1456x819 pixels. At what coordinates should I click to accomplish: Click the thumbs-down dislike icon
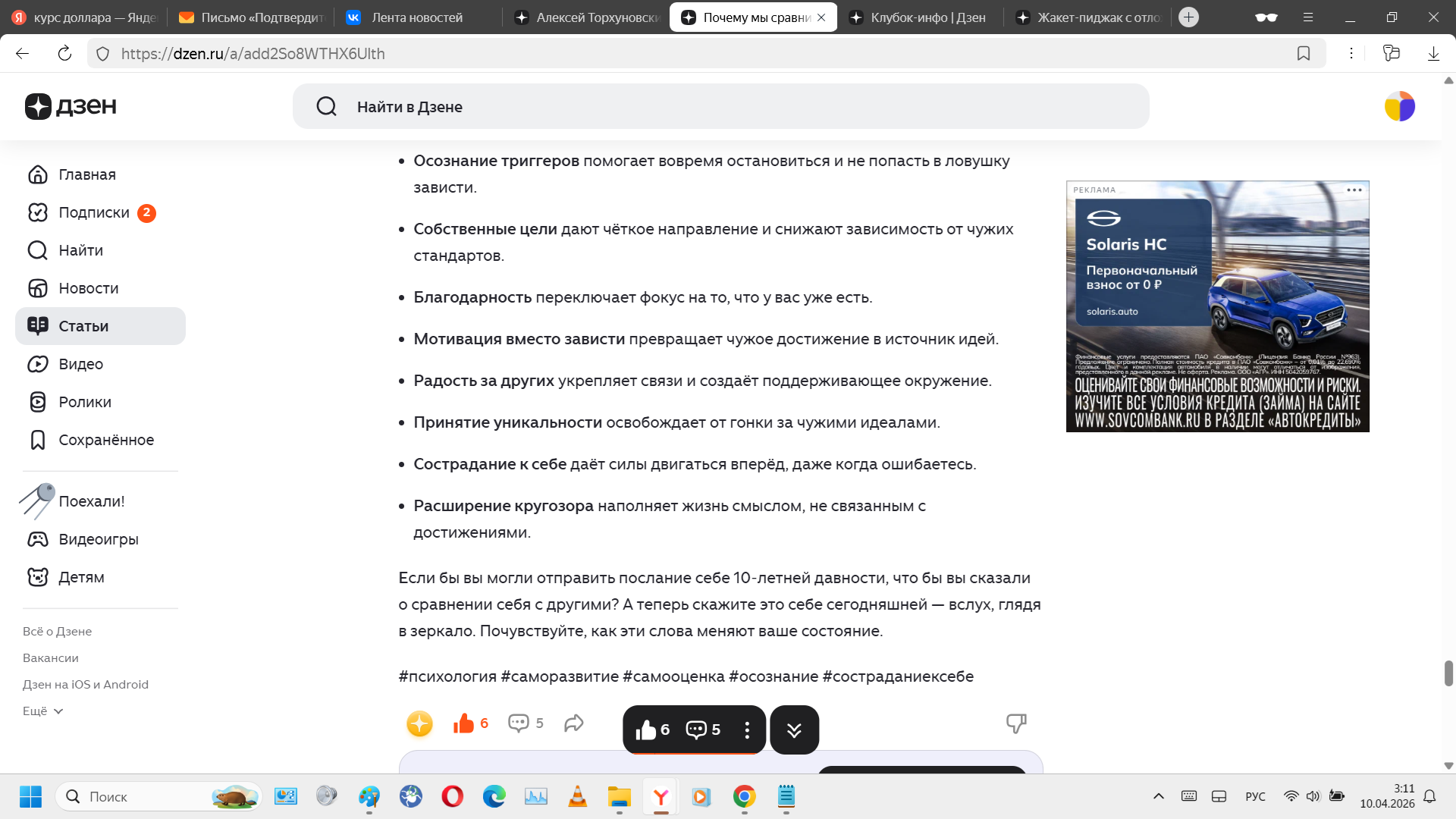point(1016,723)
